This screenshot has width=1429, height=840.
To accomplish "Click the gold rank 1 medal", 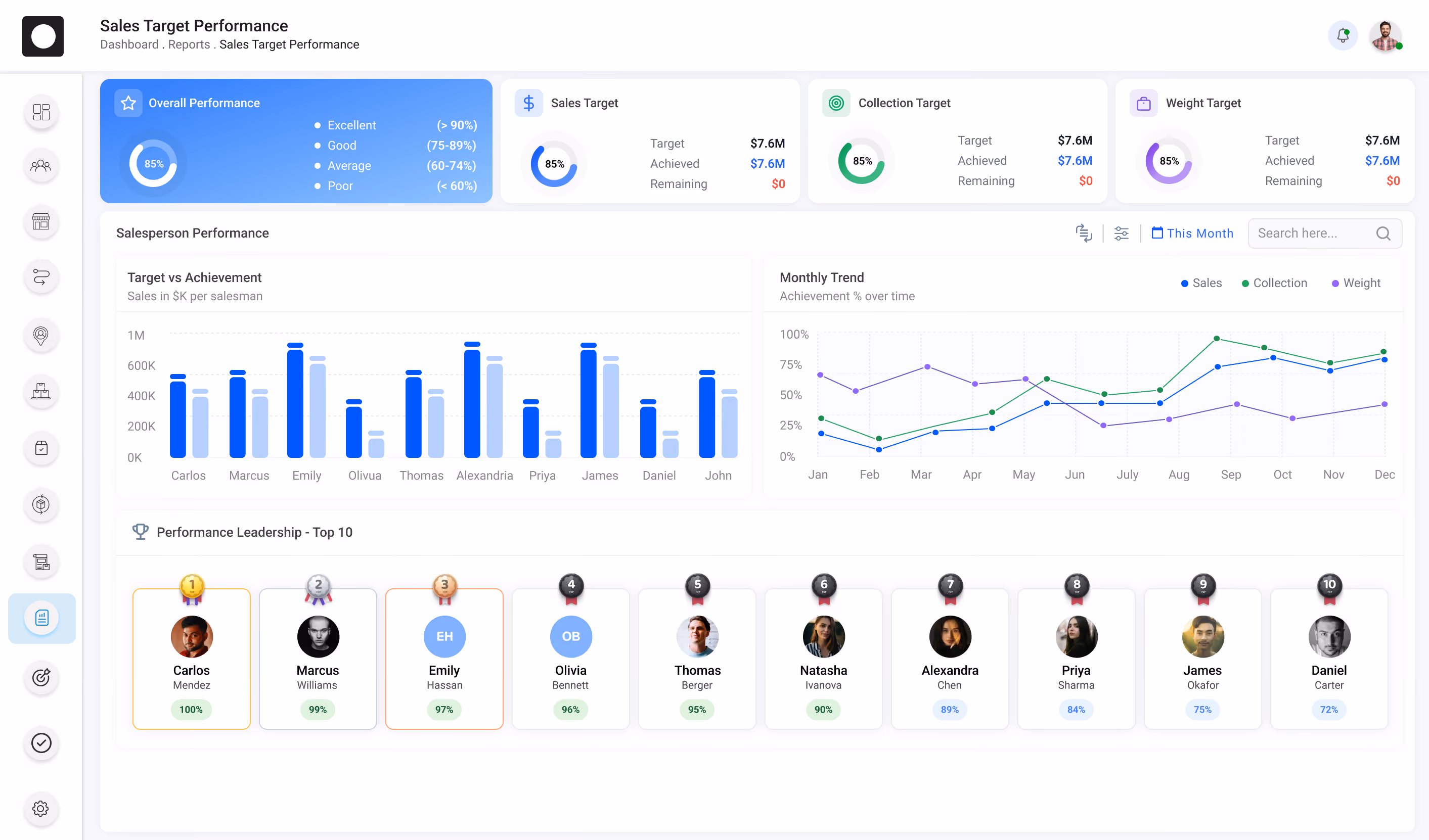I will point(192,588).
